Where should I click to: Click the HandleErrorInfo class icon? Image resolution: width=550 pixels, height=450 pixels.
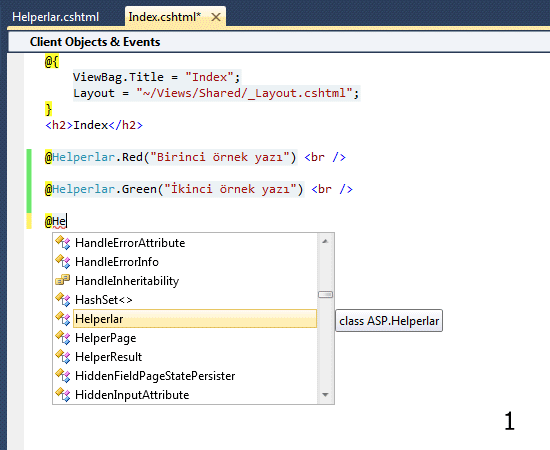63,262
